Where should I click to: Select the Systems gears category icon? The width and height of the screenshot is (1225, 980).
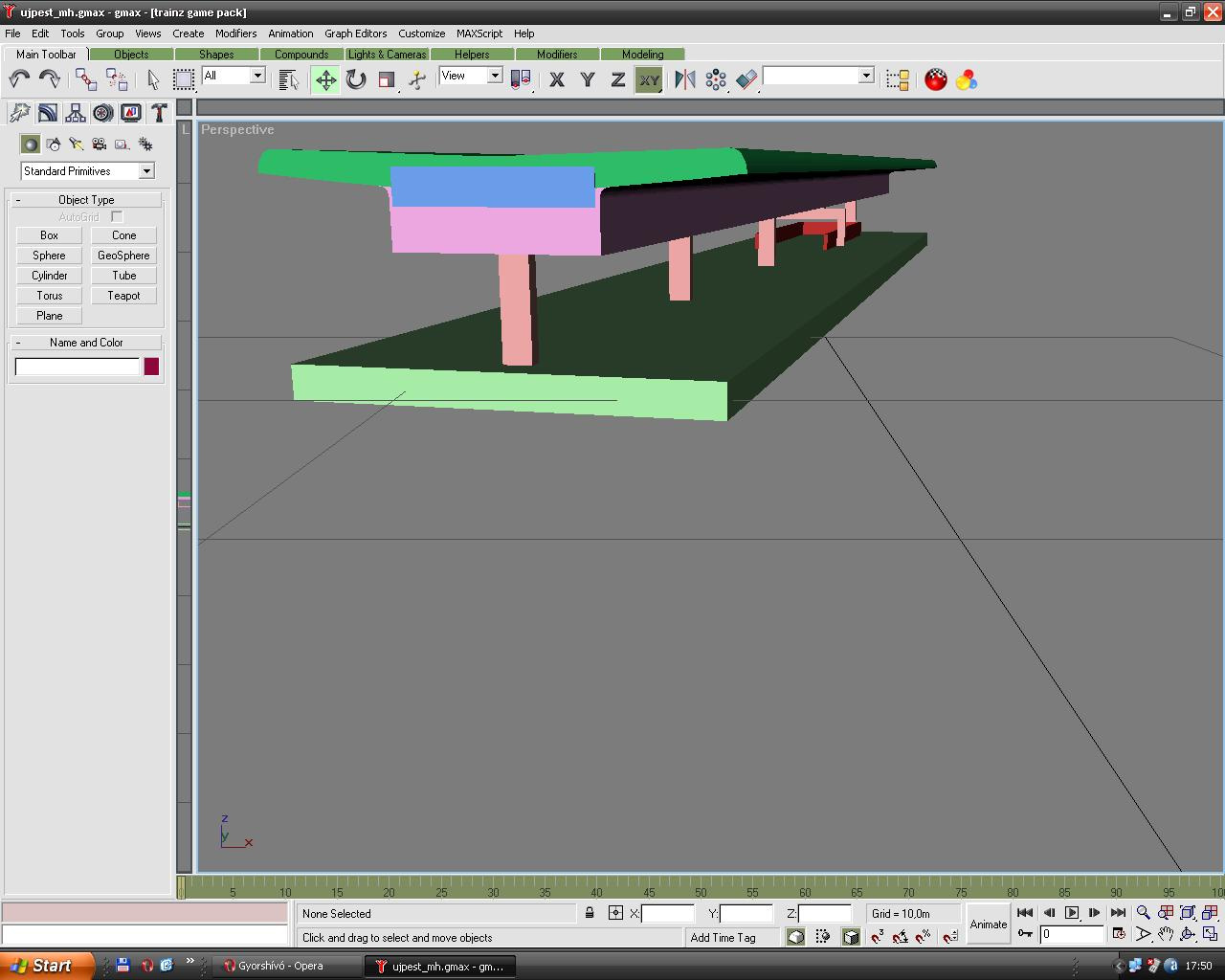pos(145,145)
